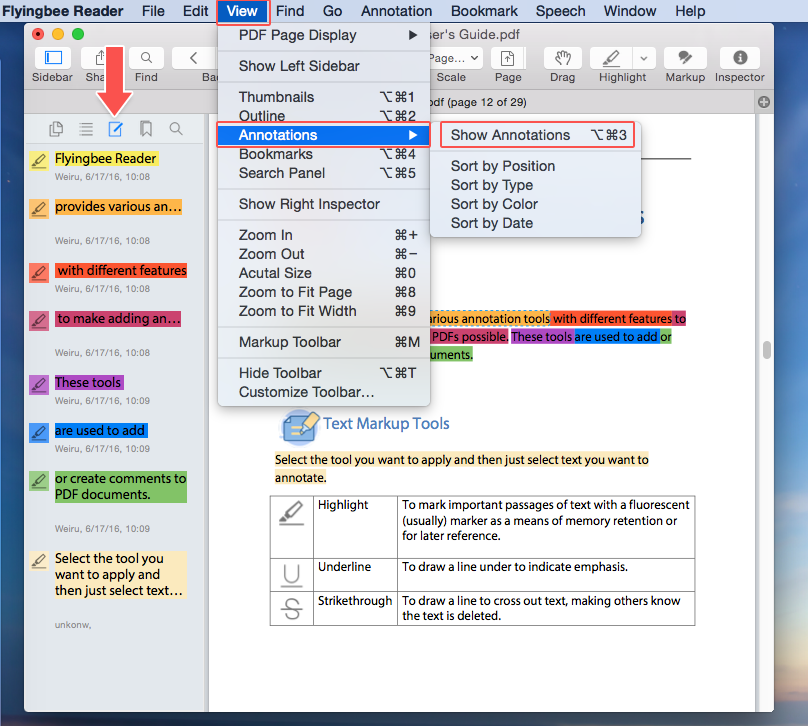Choose Show Right Inspector

[x=324, y=204]
